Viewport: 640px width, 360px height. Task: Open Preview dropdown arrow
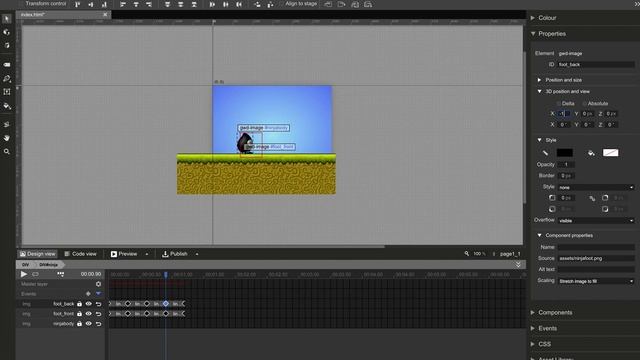point(147,254)
